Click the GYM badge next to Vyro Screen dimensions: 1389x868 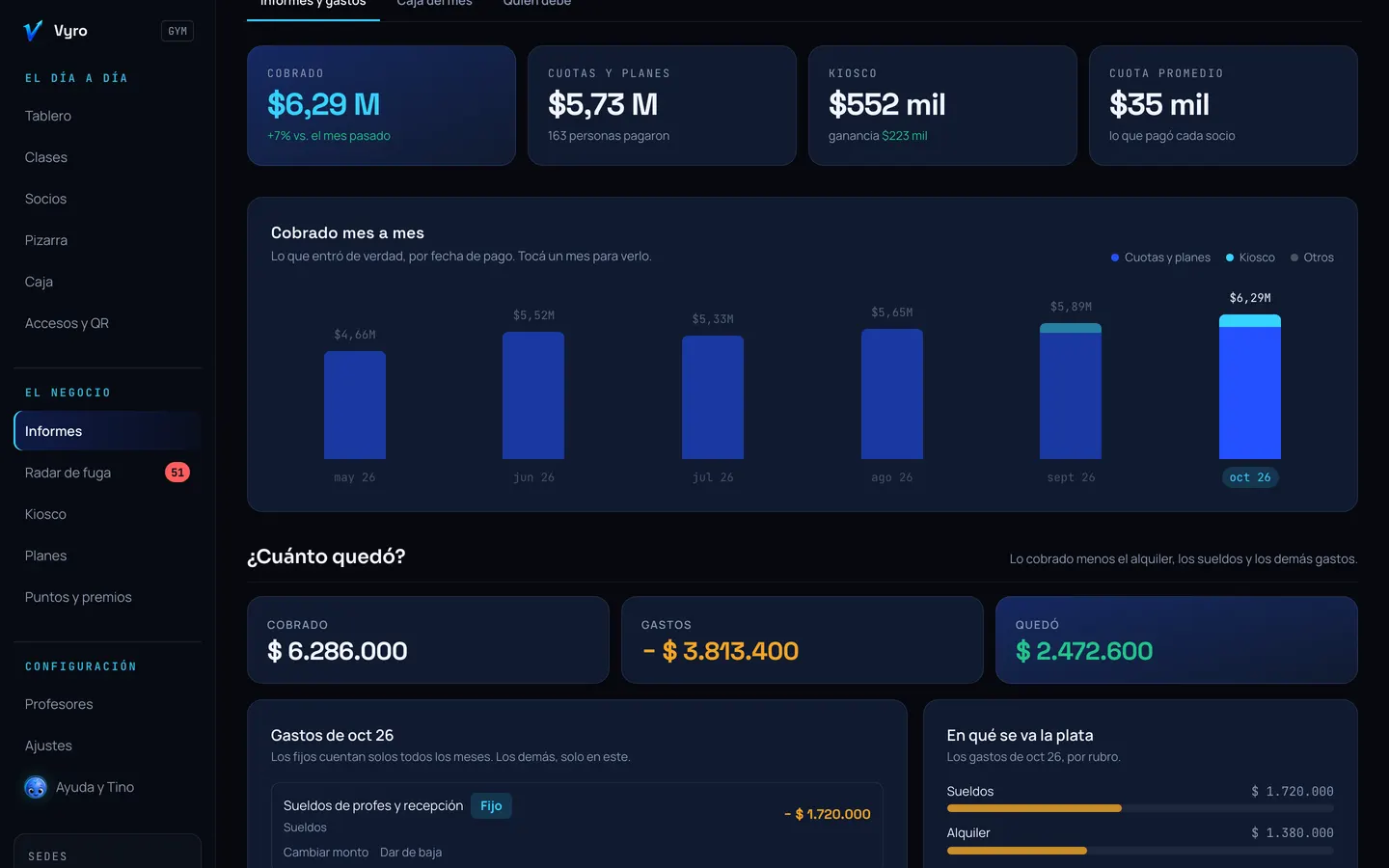pyautogui.click(x=177, y=31)
